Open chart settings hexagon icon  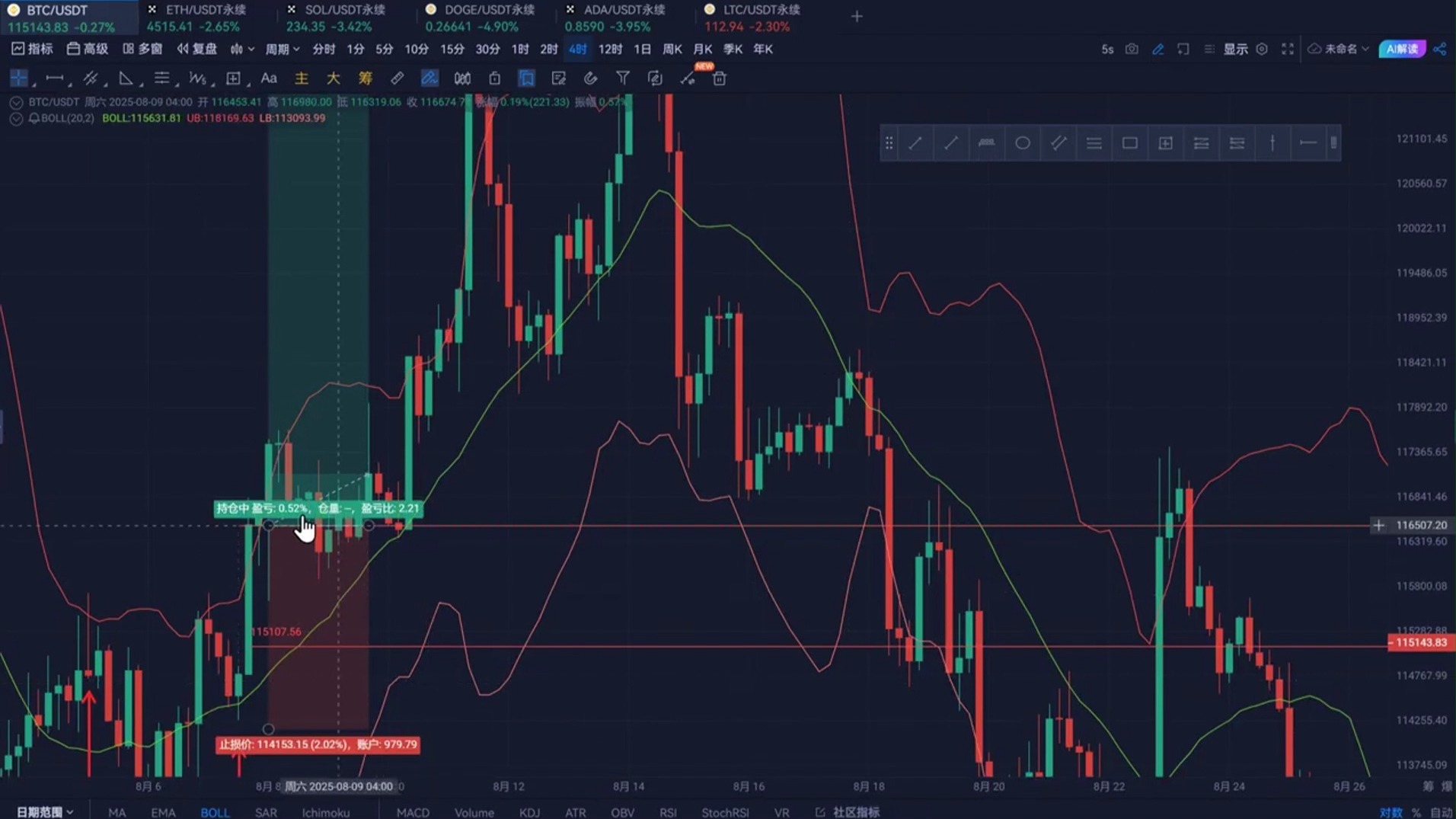1262,49
